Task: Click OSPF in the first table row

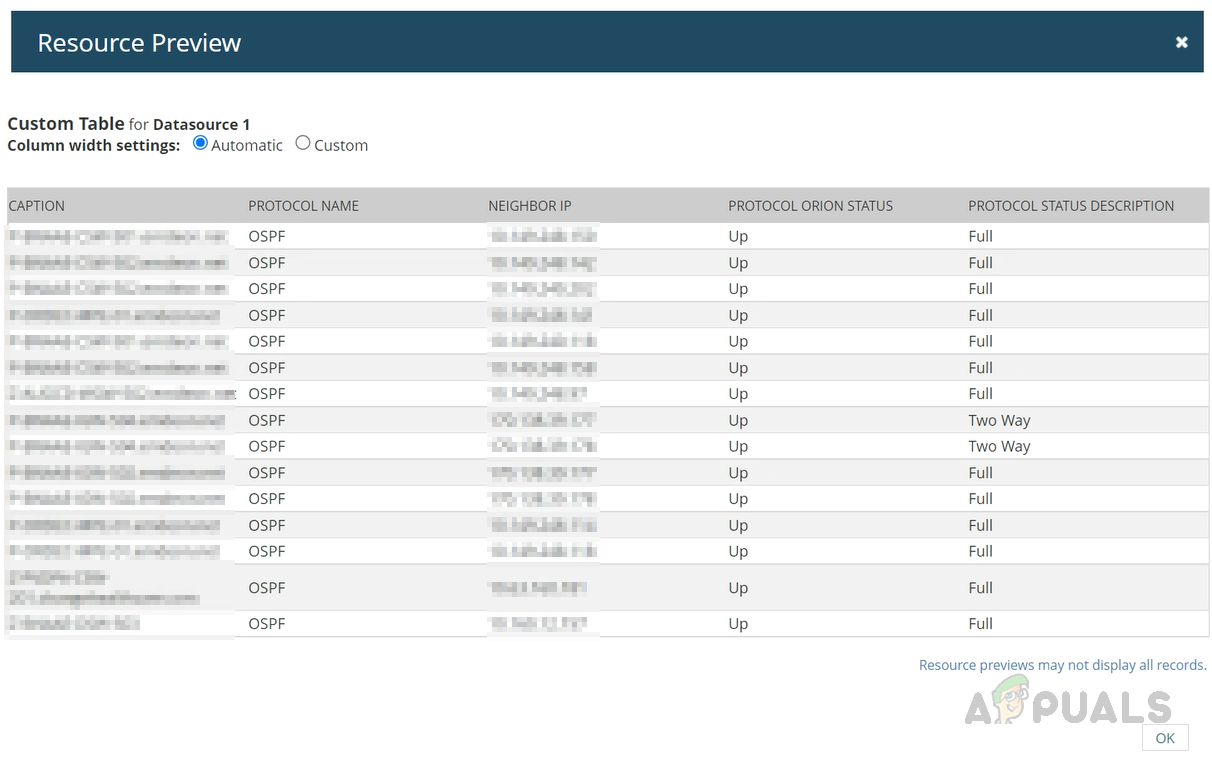Action: [267, 236]
